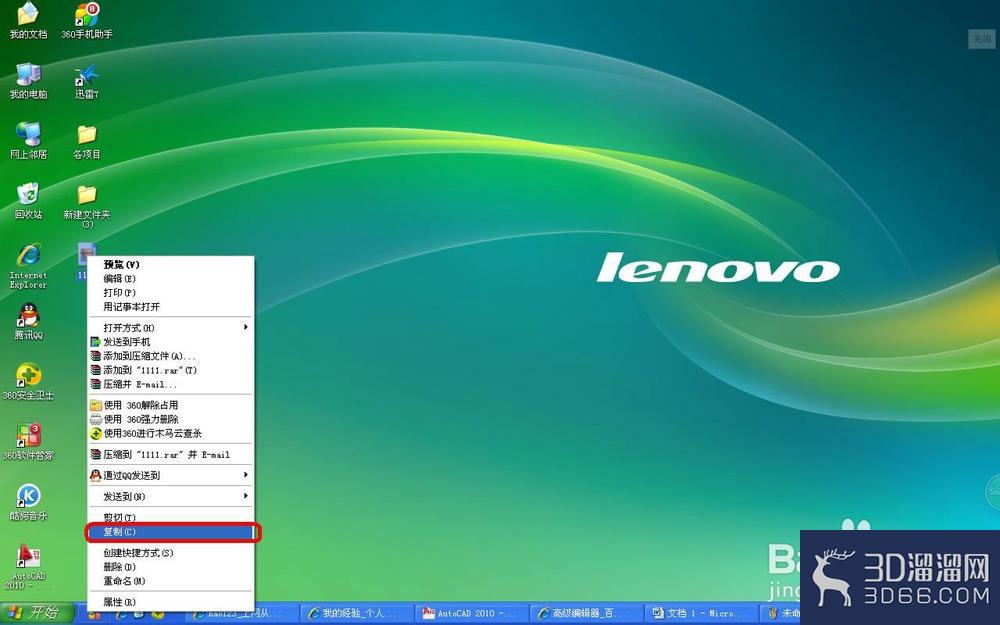Select the 360安全卫士 desktop icon
The width and height of the screenshot is (1000, 625).
coord(28,381)
